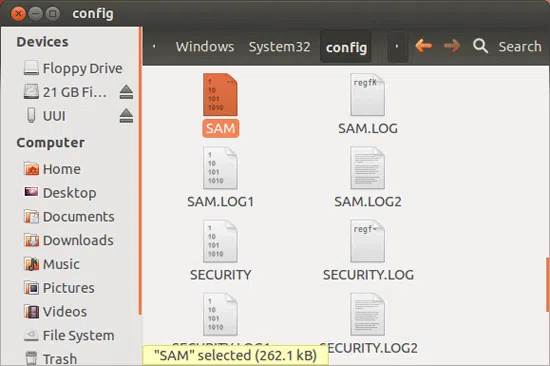Open Music in the sidebar

tap(61, 264)
